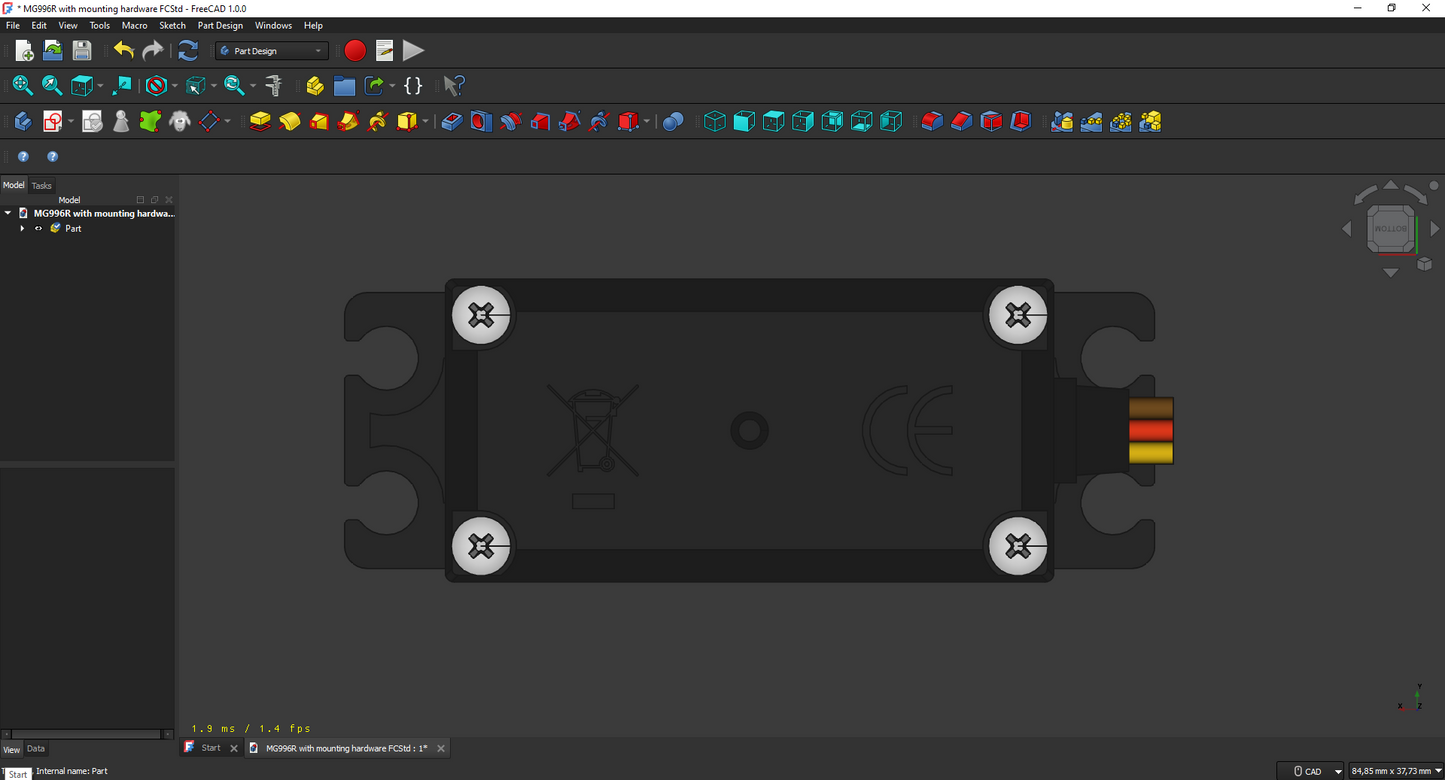Open the Sketch menu
1445x780 pixels.
(172, 25)
